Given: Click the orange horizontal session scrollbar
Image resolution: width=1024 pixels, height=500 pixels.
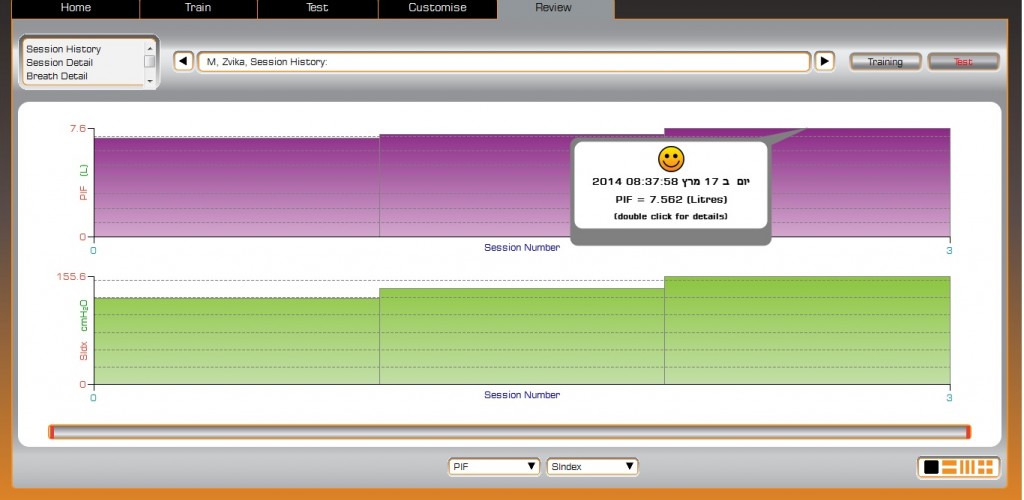Looking at the screenshot, I should pos(509,432).
